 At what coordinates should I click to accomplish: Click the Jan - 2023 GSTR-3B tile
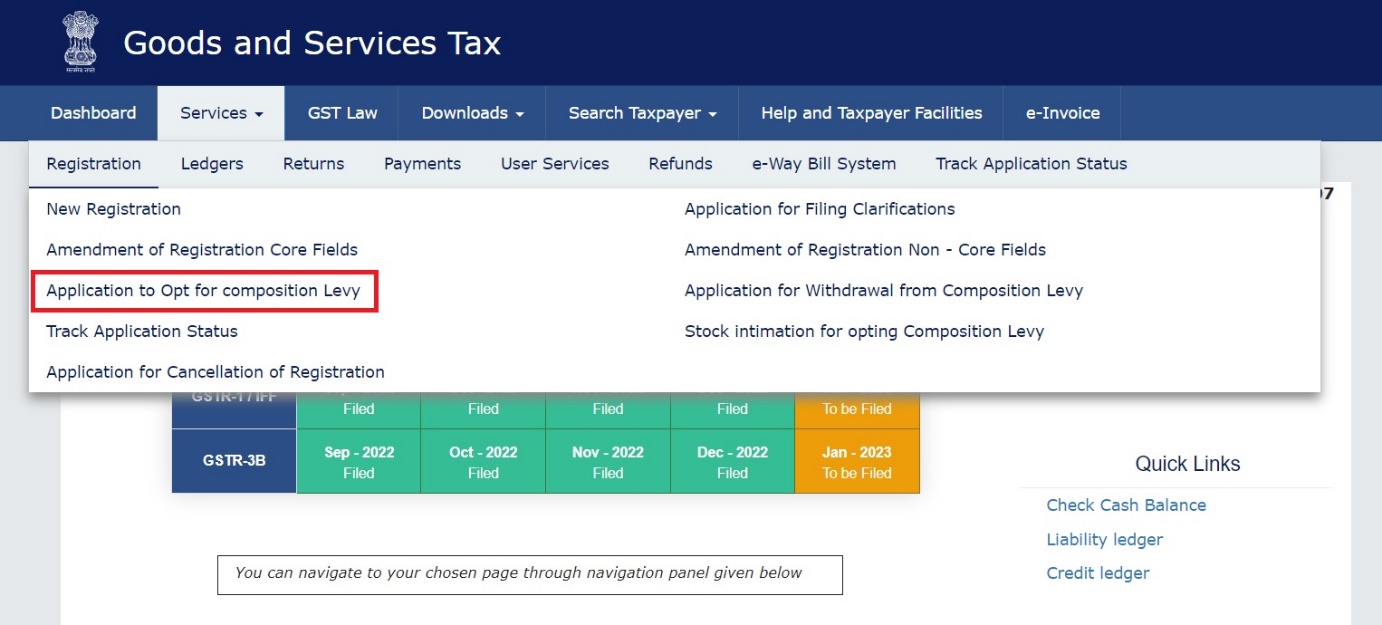coord(856,462)
